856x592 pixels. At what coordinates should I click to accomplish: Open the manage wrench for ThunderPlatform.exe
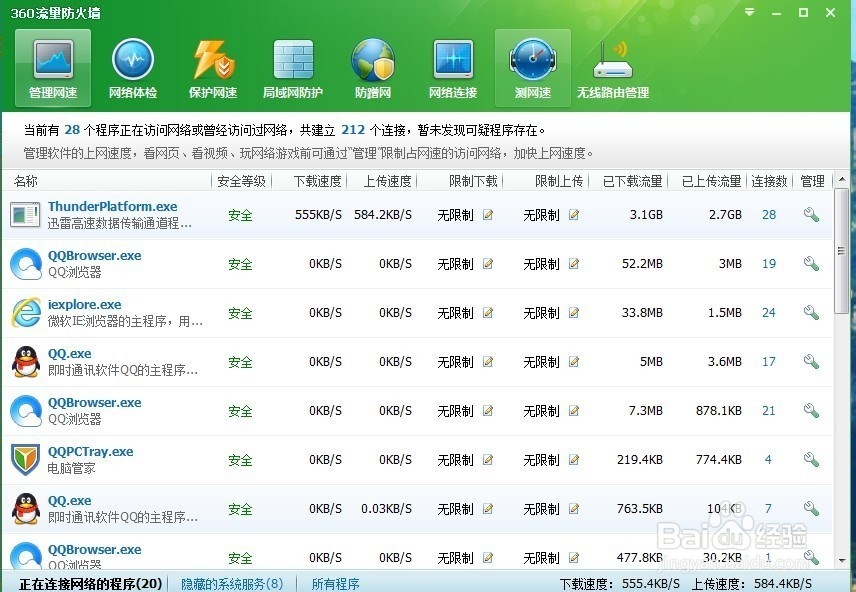[x=812, y=214]
